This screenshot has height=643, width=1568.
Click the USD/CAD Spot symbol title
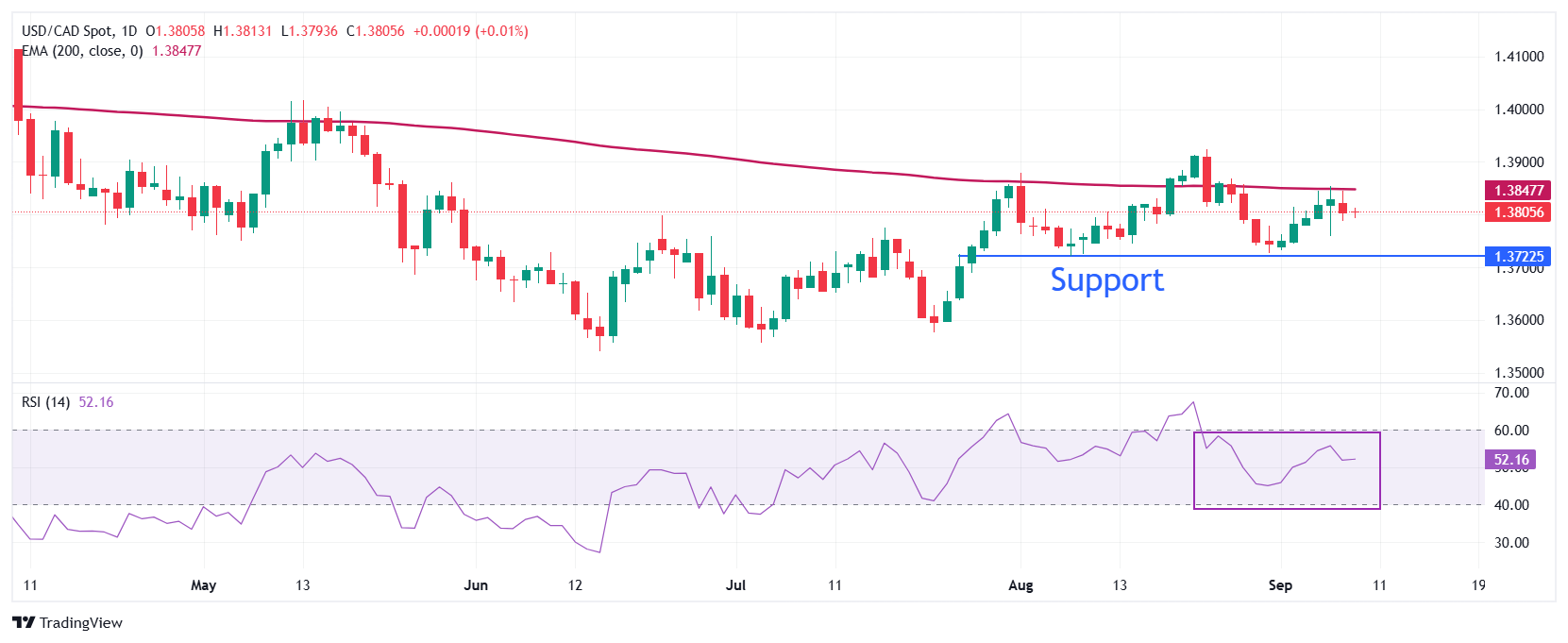point(65,31)
